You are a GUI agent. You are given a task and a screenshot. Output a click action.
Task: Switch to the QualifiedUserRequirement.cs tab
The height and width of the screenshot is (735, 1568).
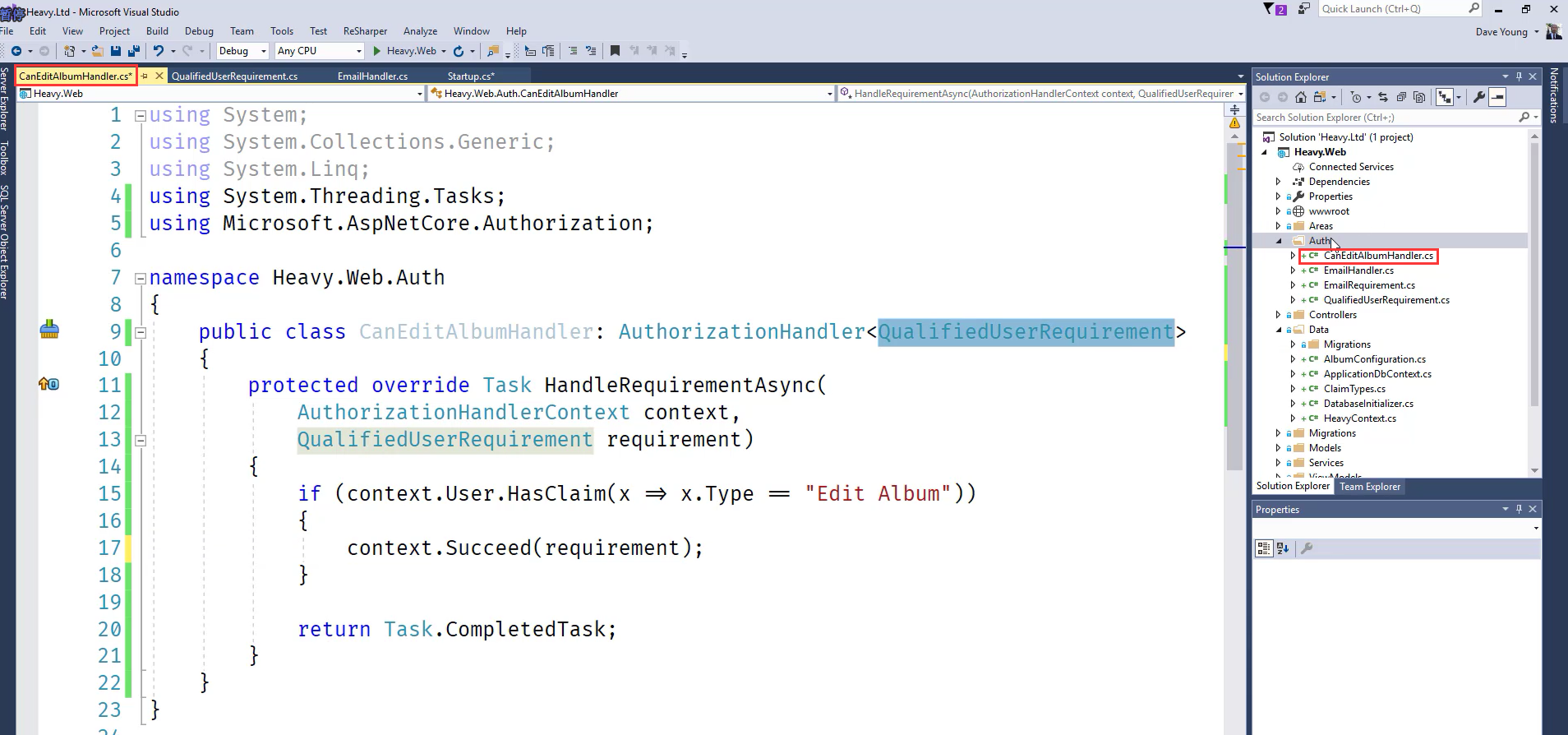tap(235, 76)
